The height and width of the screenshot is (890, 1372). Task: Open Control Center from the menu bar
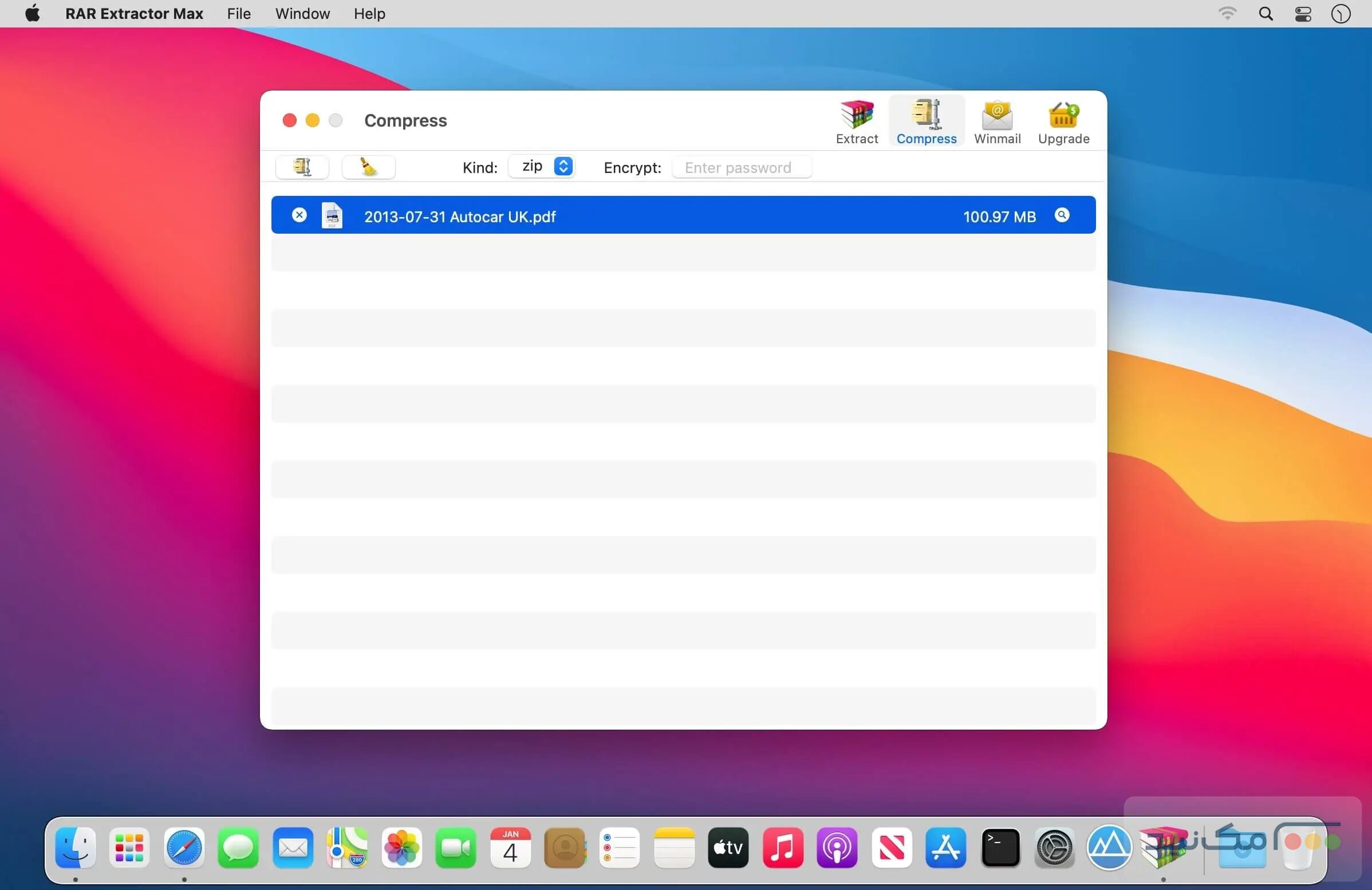[x=1302, y=13]
